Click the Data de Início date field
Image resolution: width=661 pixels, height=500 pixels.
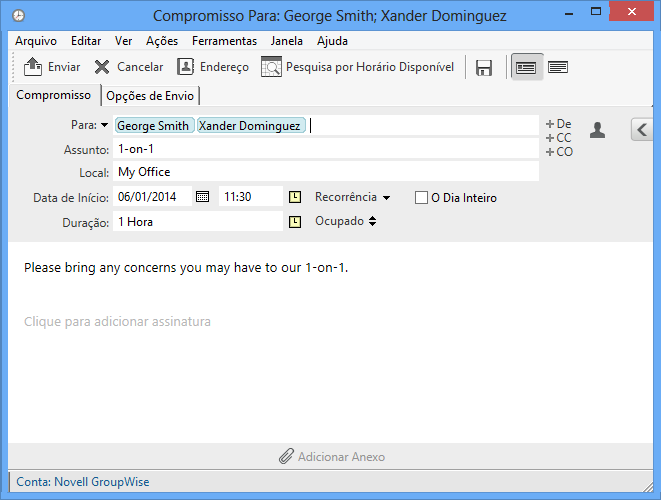(x=152, y=196)
